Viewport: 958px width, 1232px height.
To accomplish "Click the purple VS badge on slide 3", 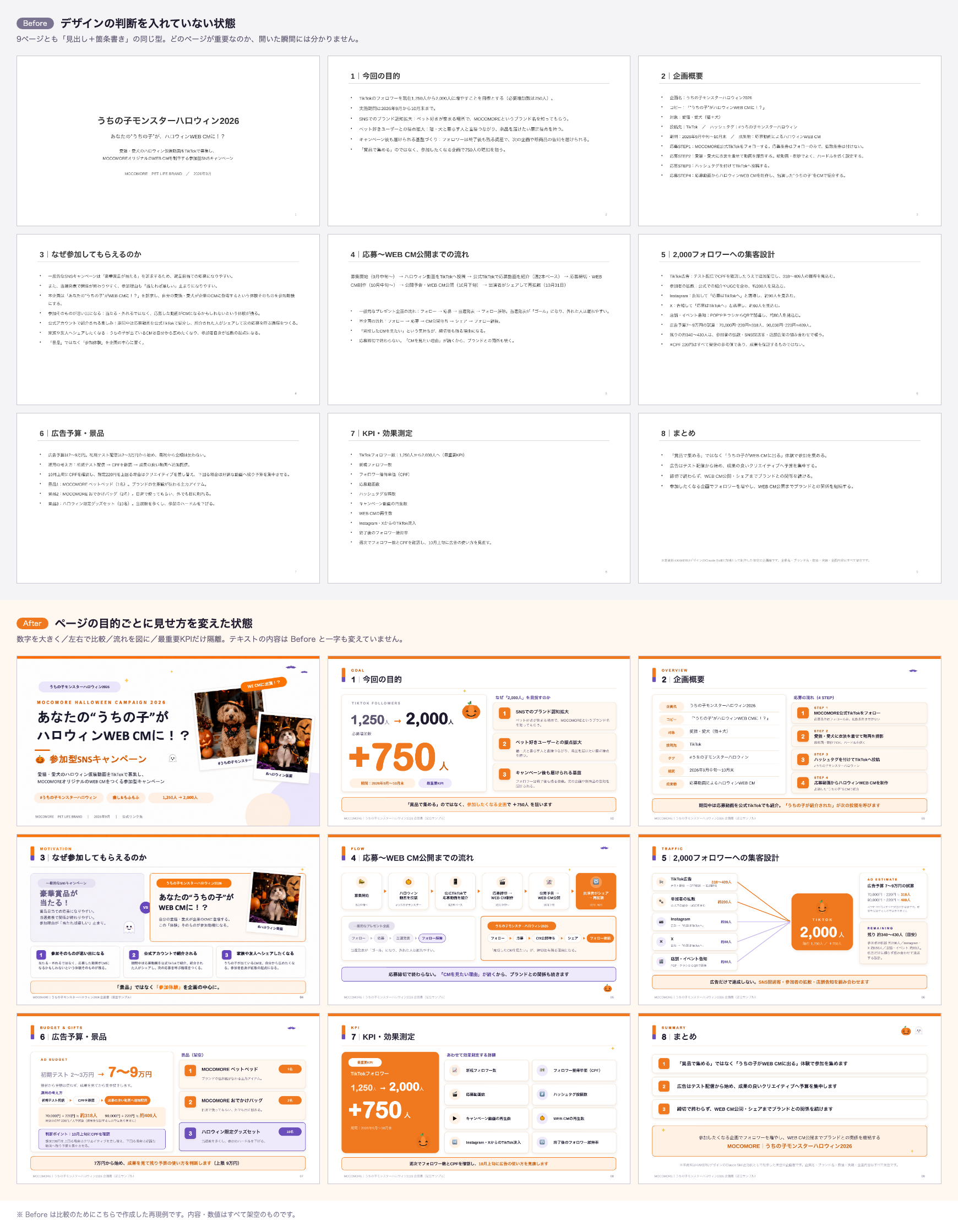I will (145, 908).
